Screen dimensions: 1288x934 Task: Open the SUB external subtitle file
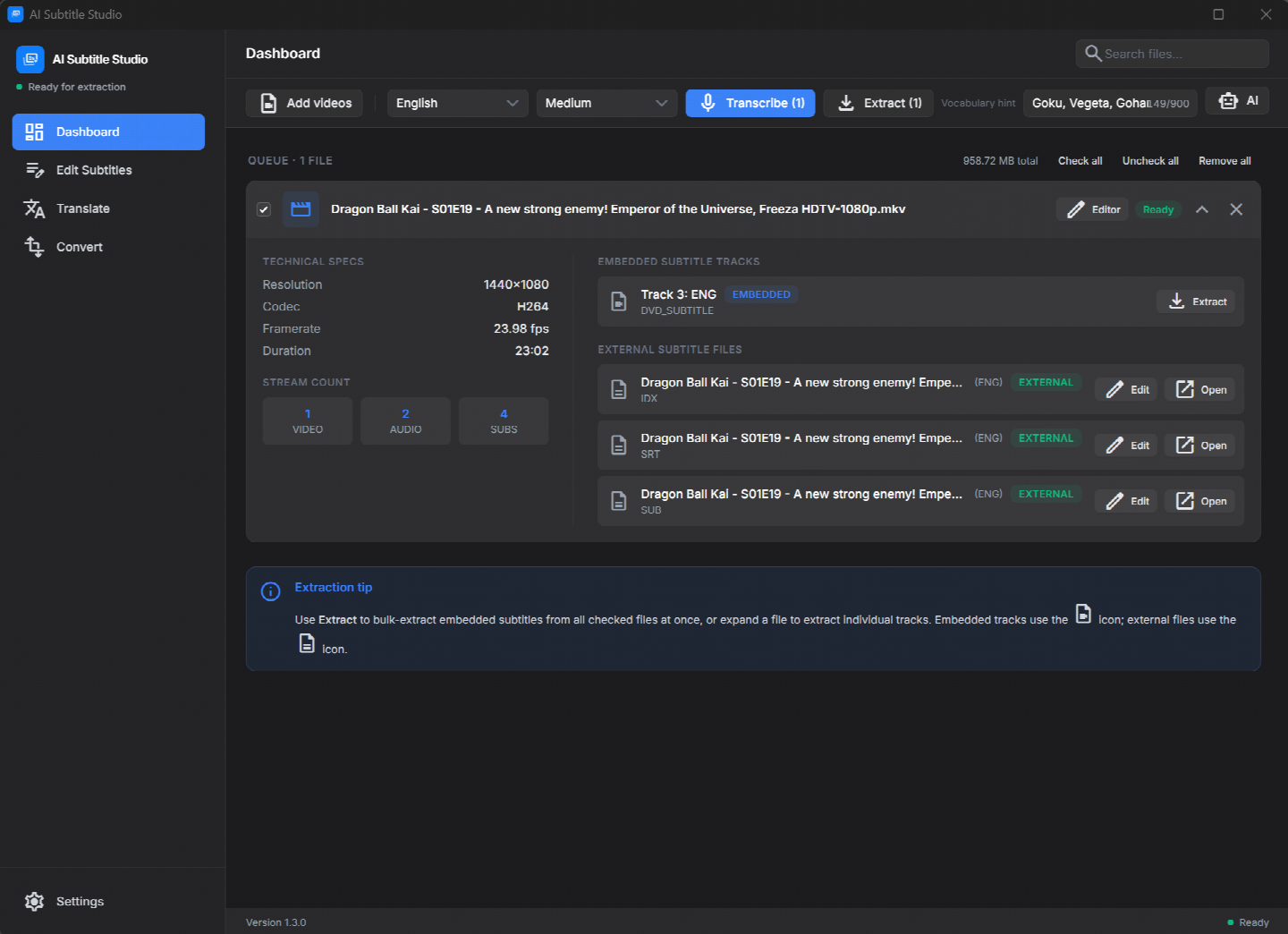[x=1199, y=501]
